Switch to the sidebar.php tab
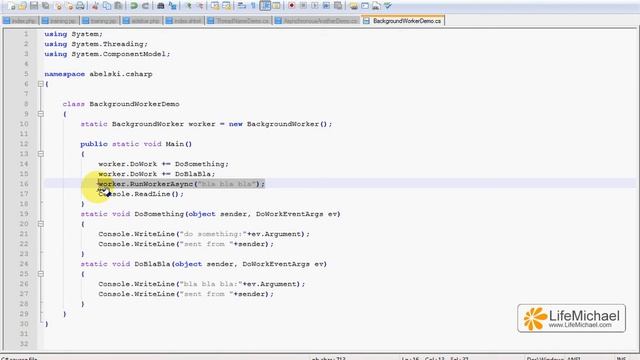Screen dimensions: 640x360 coord(141,20)
